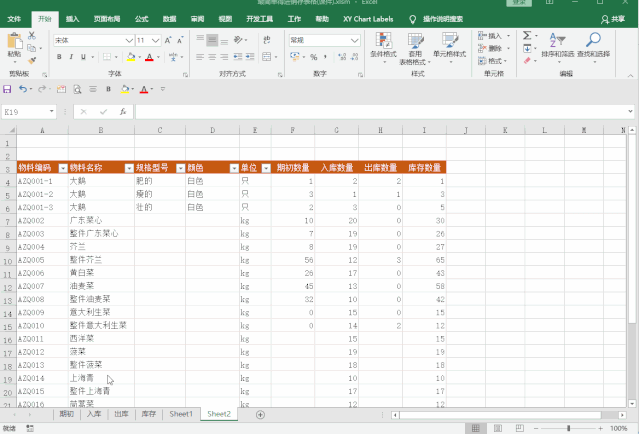Click the red font color swatch in ribbon

(x=148, y=57)
